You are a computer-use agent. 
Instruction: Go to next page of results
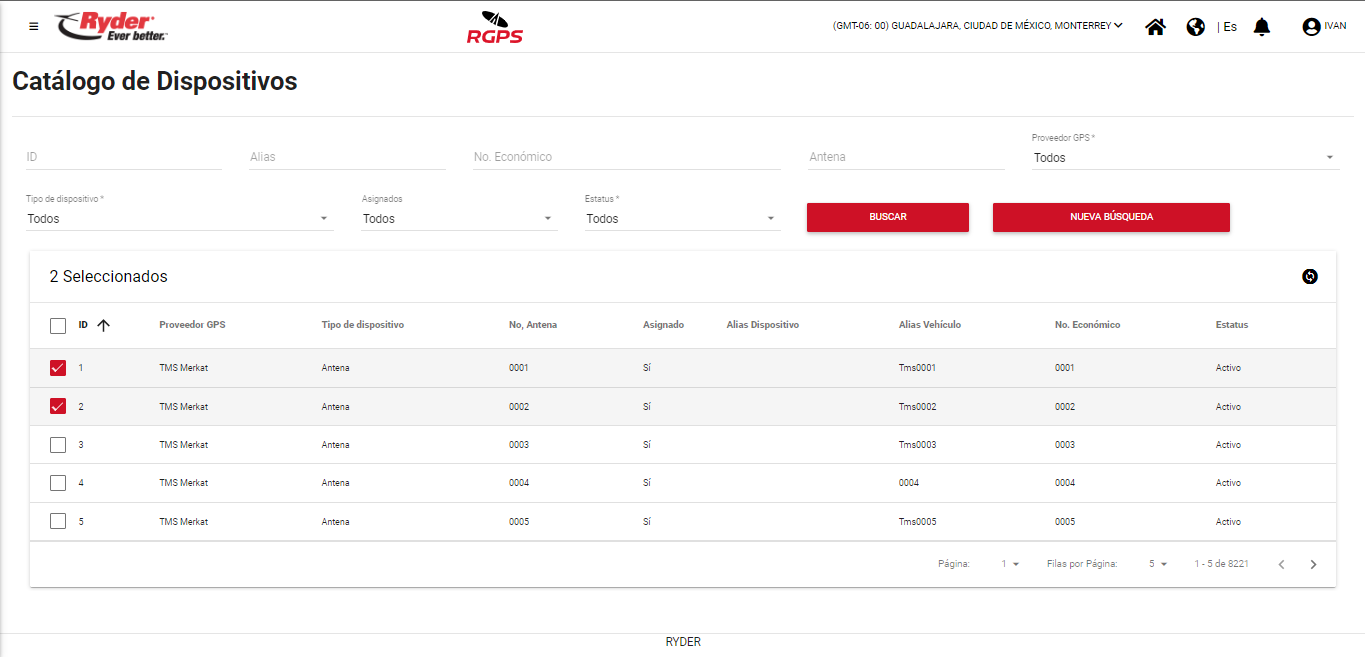click(1313, 564)
